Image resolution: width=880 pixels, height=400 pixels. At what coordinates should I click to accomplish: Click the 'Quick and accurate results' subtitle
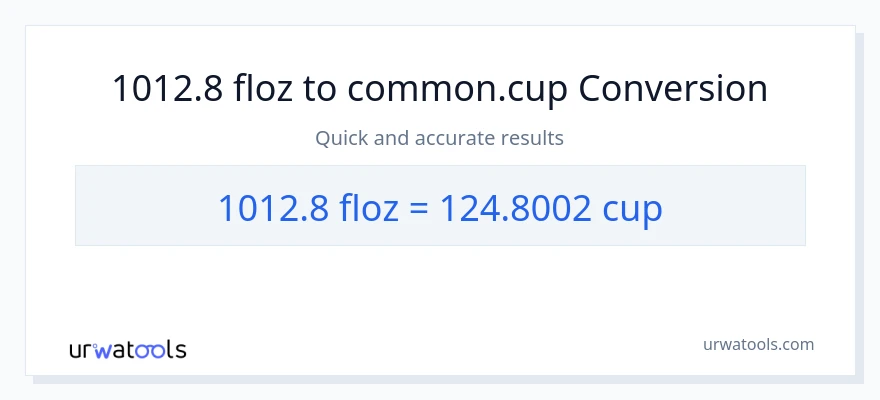440,138
